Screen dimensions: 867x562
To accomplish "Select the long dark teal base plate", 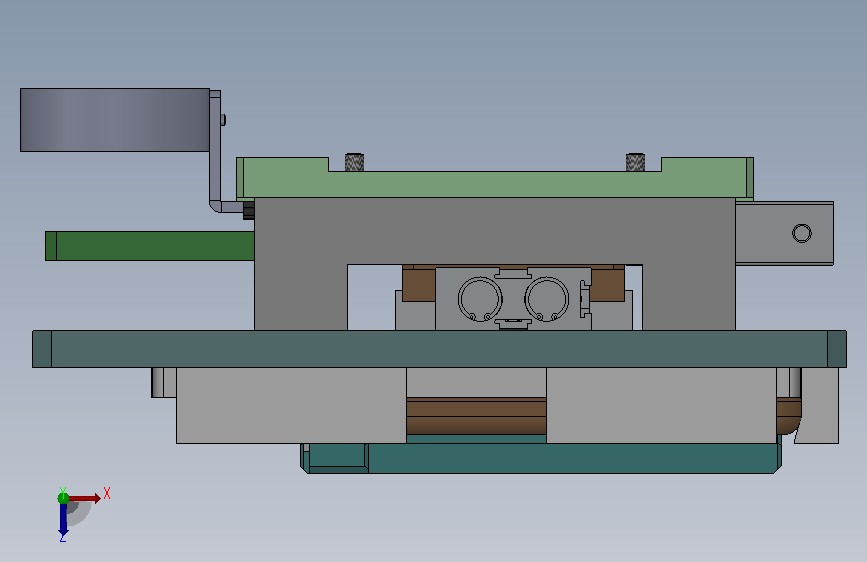I will [440, 349].
